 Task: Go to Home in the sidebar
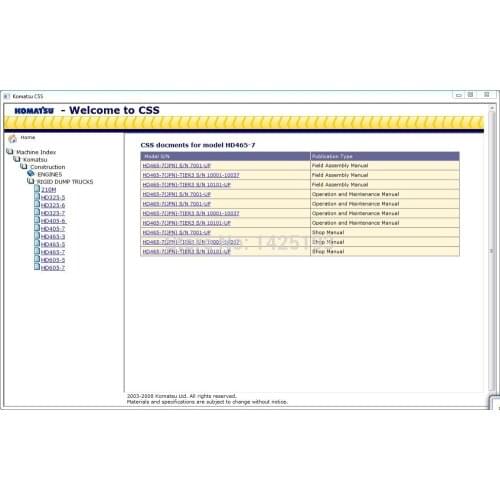tap(28, 137)
